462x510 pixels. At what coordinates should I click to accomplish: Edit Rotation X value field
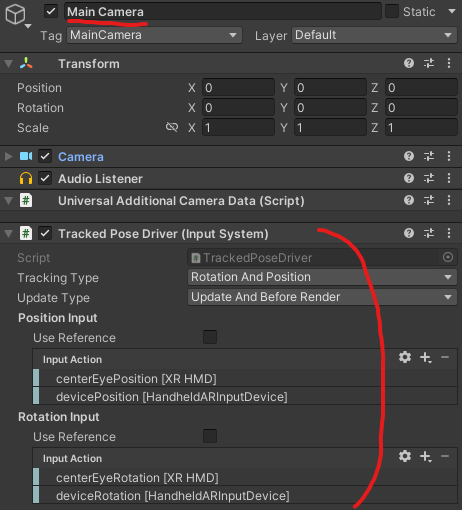tap(238, 108)
